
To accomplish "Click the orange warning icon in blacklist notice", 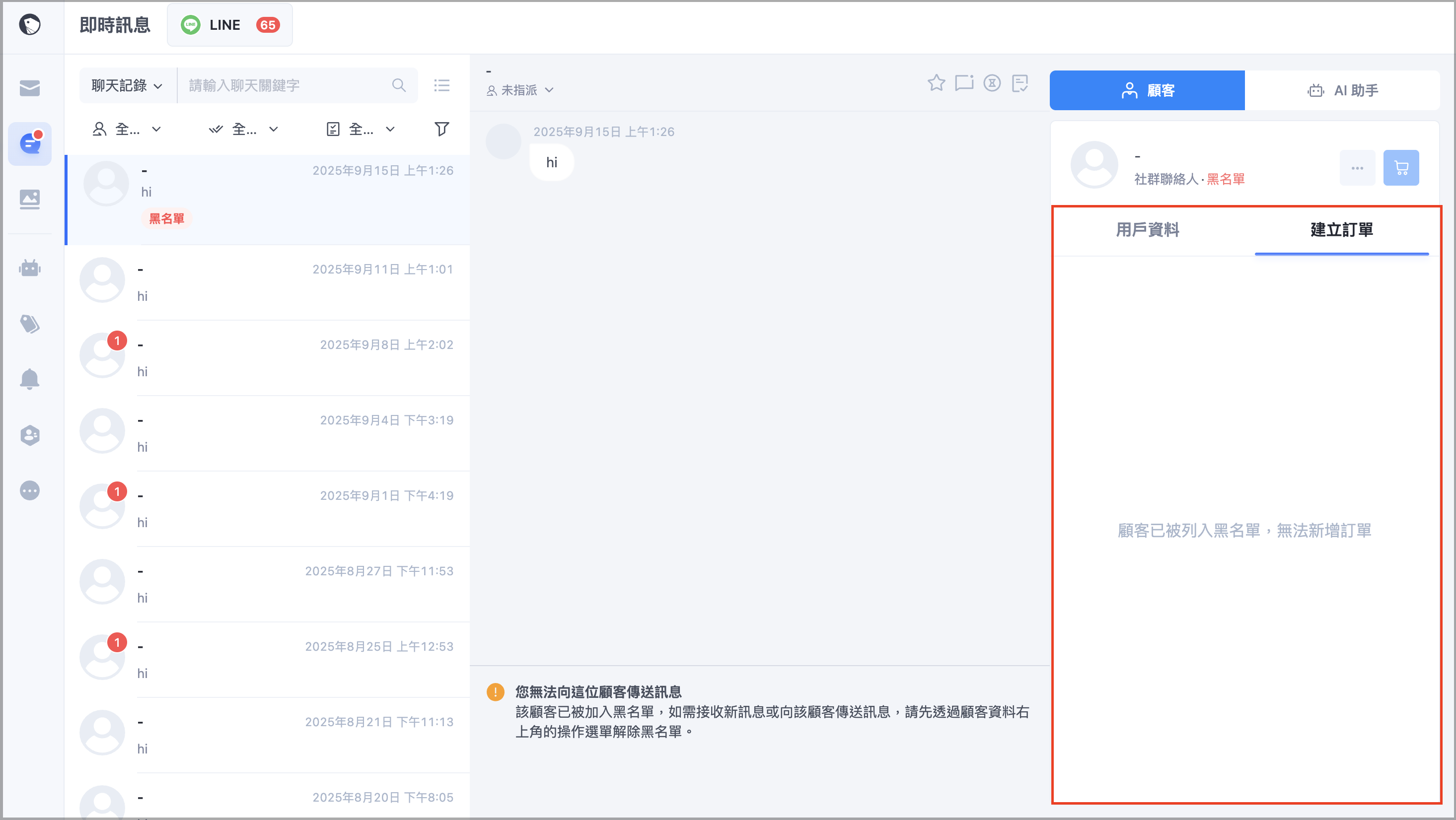I will 495,692.
